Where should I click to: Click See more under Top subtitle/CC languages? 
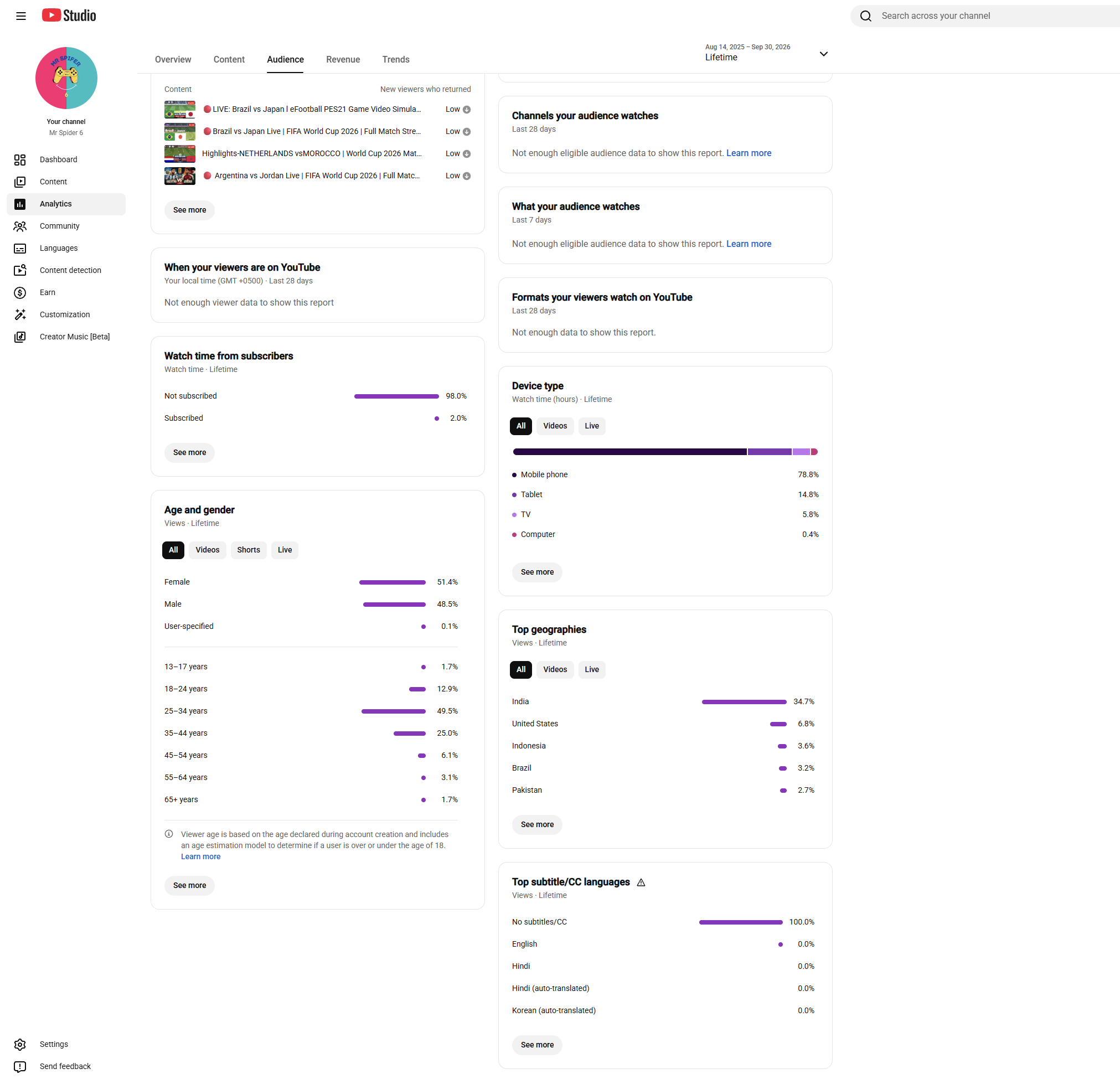point(537,1045)
